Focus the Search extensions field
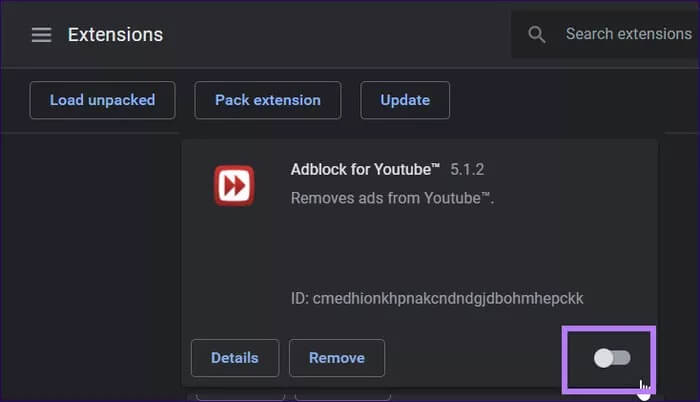700x402 pixels. click(605, 34)
